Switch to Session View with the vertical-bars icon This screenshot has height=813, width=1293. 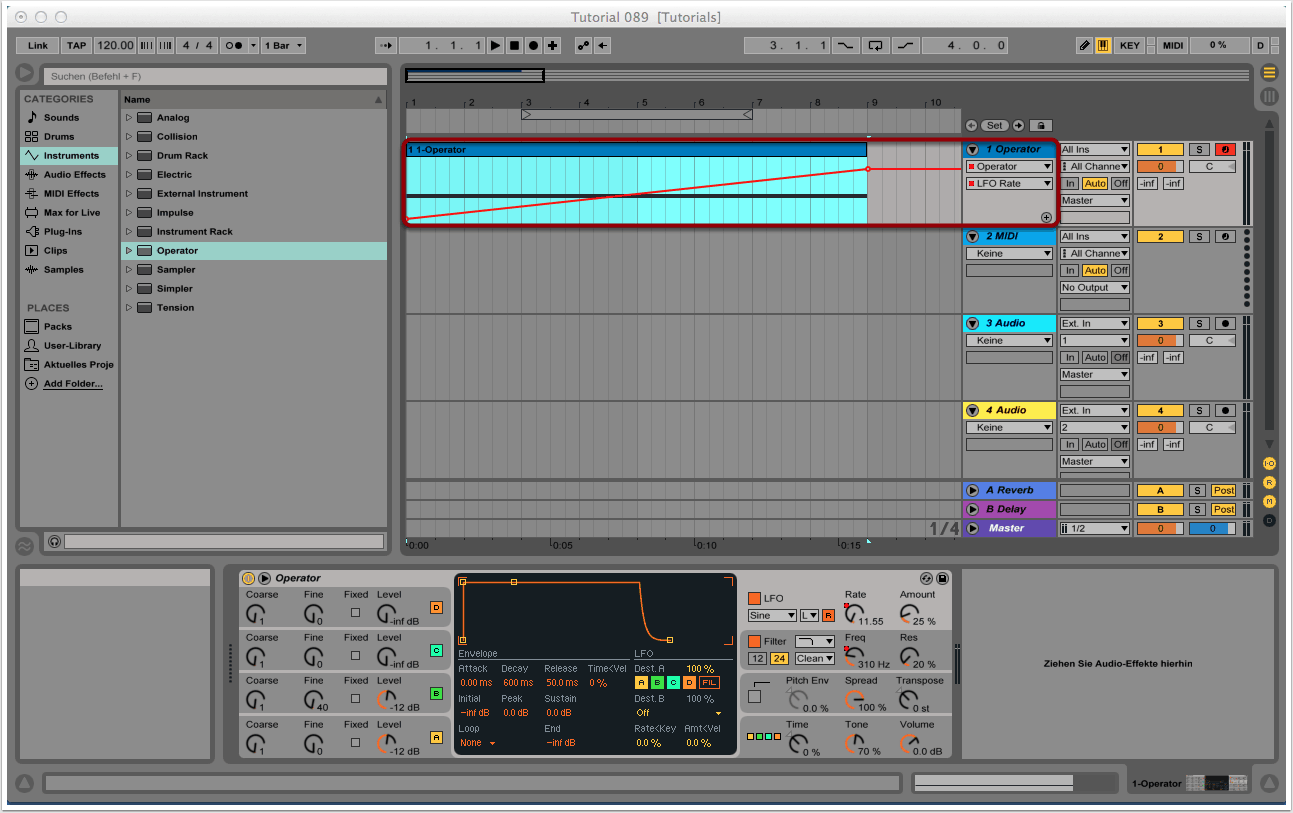pos(1269,97)
